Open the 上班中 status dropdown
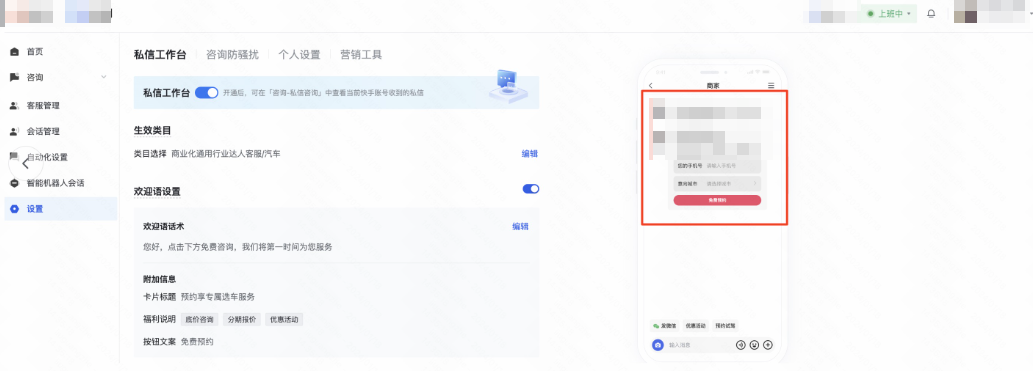Screen dimensions: 1033x371 pos(889,13)
